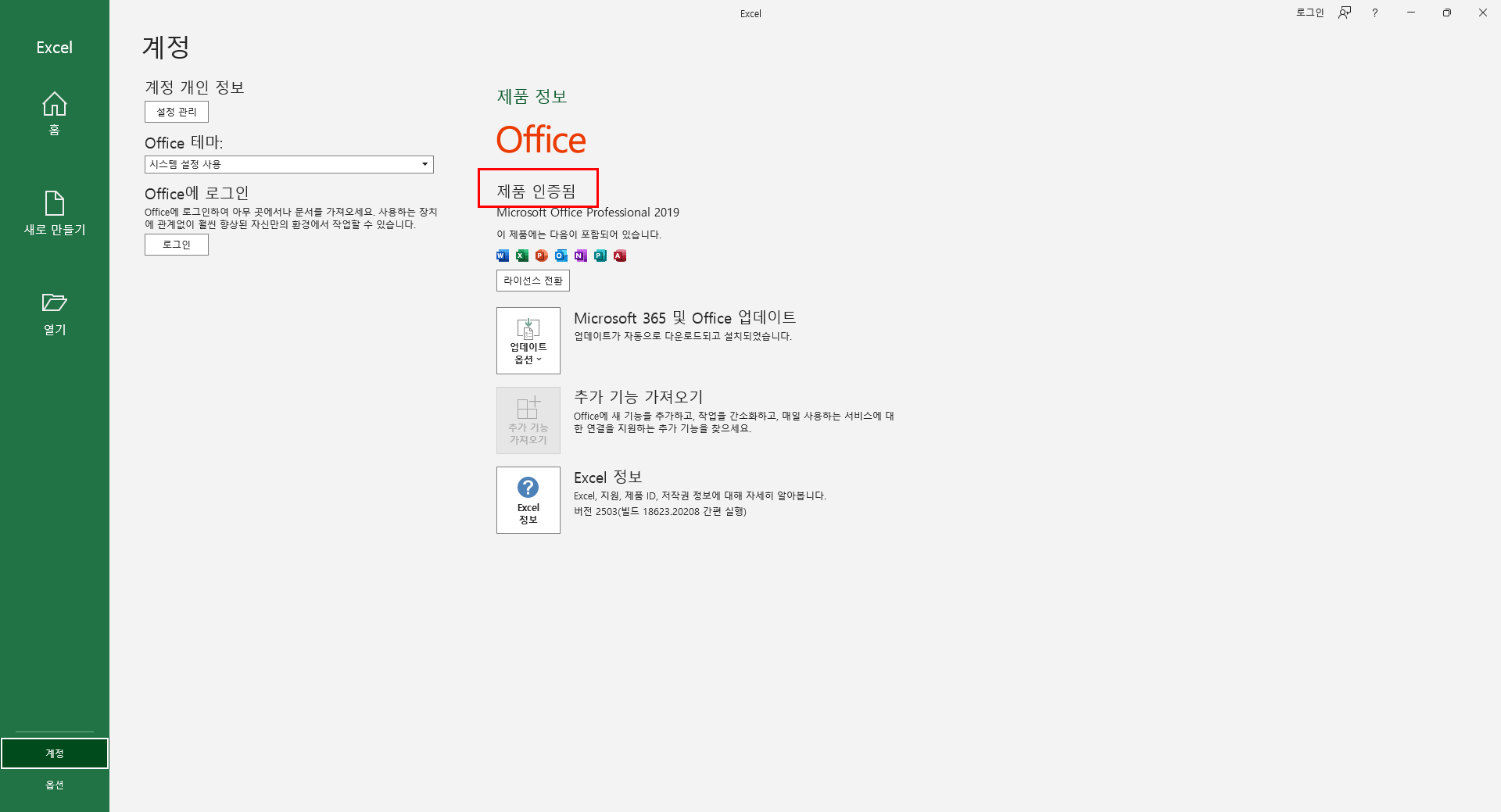Click 로그인 link in the title bar
The height and width of the screenshot is (812, 1501).
point(1309,13)
